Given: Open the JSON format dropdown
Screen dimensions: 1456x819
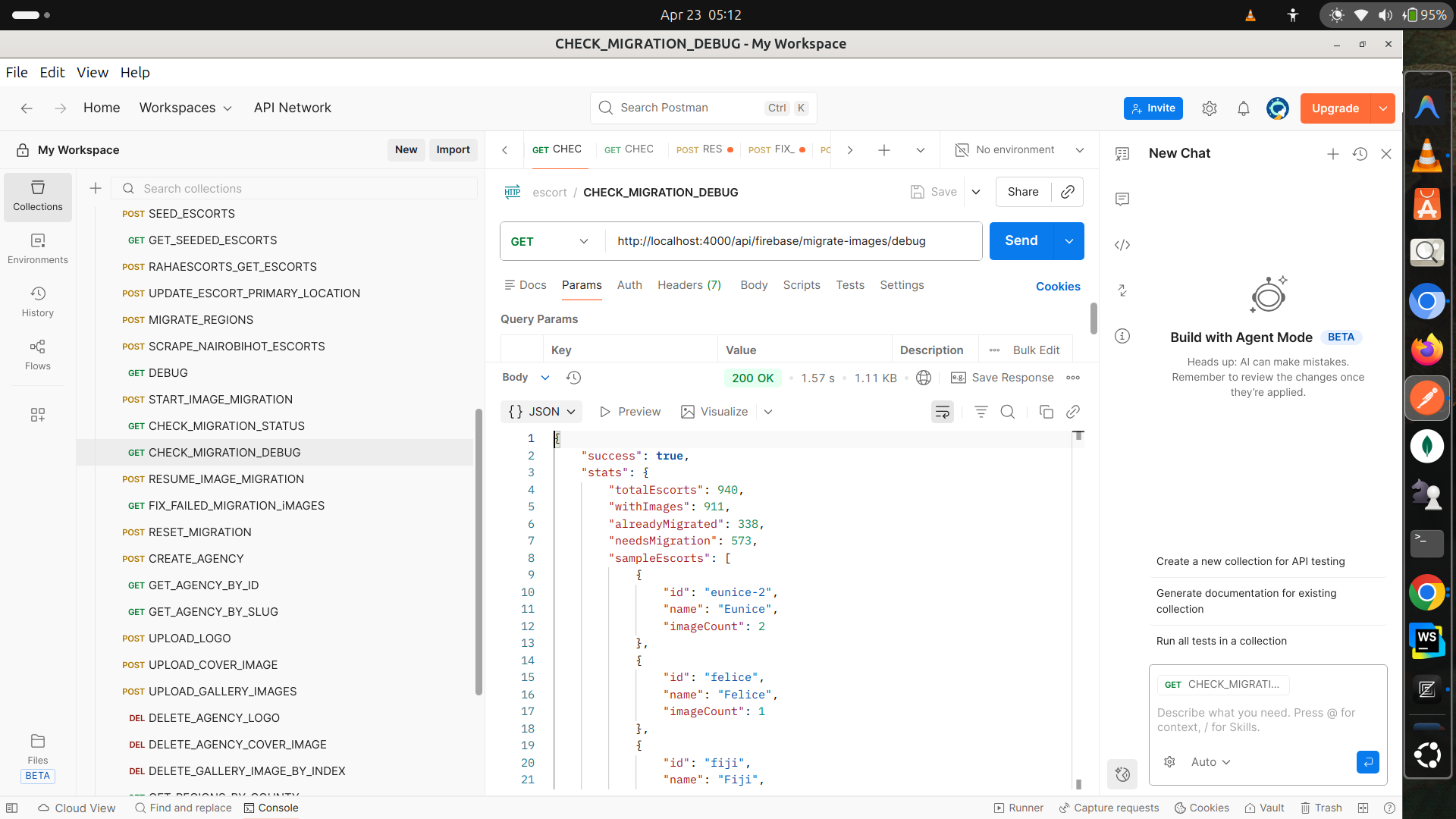Looking at the screenshot, I should click(x=541, y=412).
